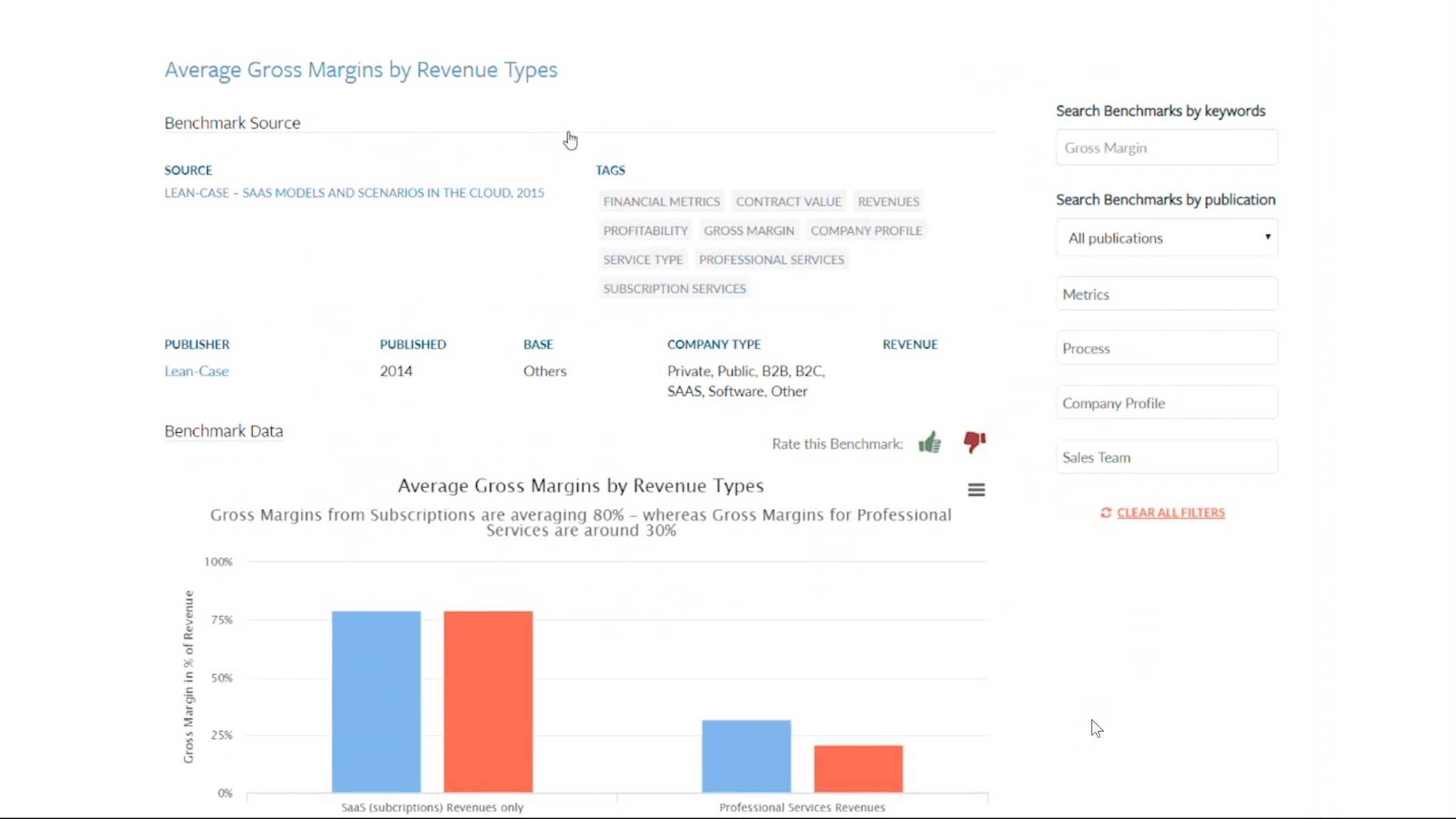Click the green thumbs up rating icon

(x=930, y=443)
